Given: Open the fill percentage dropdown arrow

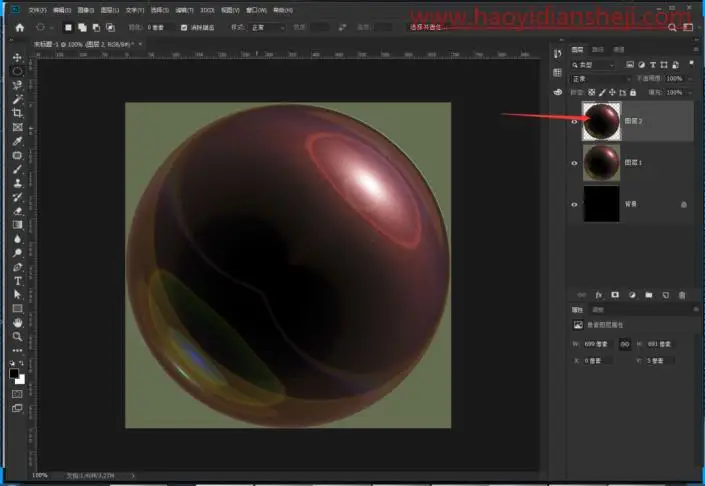Looking at the screenshot, I should (690, 92).
